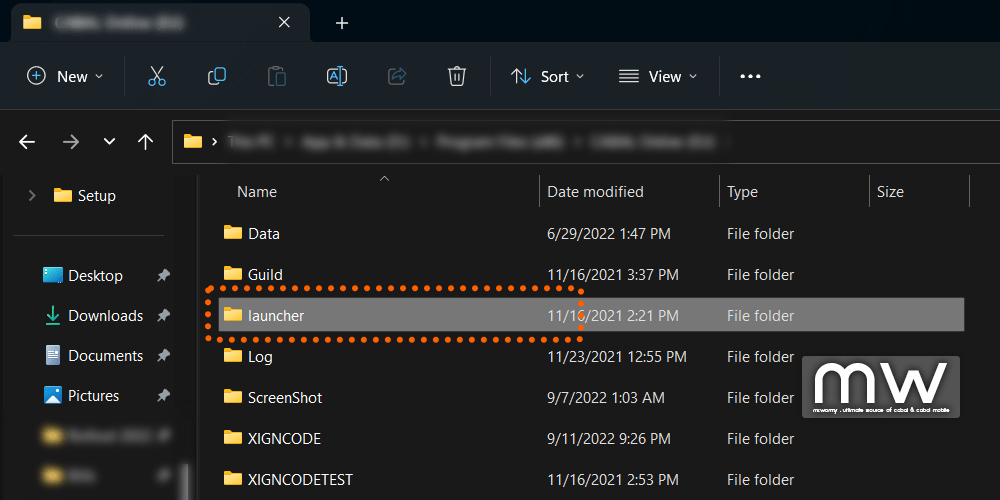
Task: Show recent locations dropdown chevron
Action: point(110,142)
